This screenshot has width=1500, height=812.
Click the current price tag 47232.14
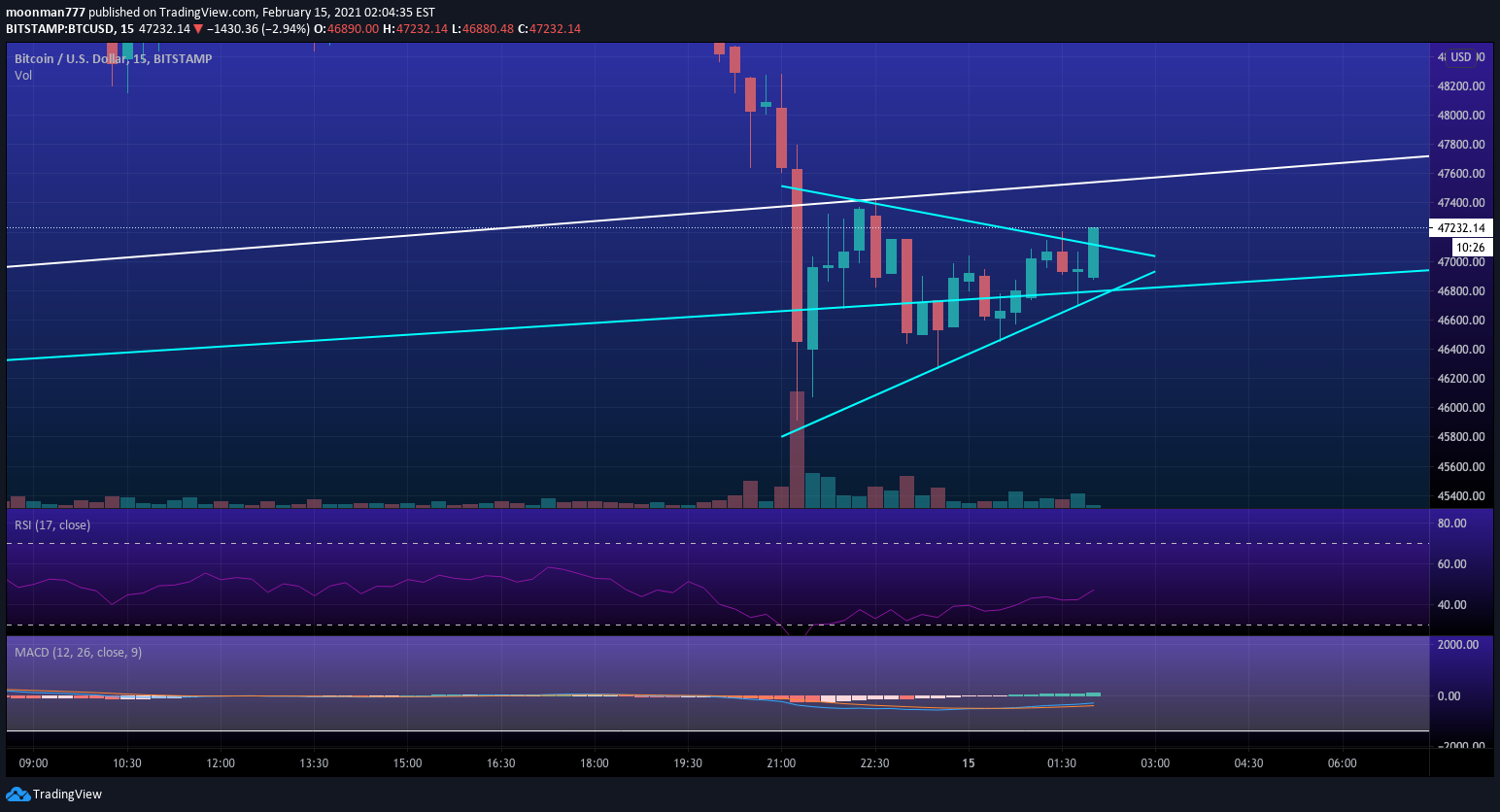(1461, 228)
